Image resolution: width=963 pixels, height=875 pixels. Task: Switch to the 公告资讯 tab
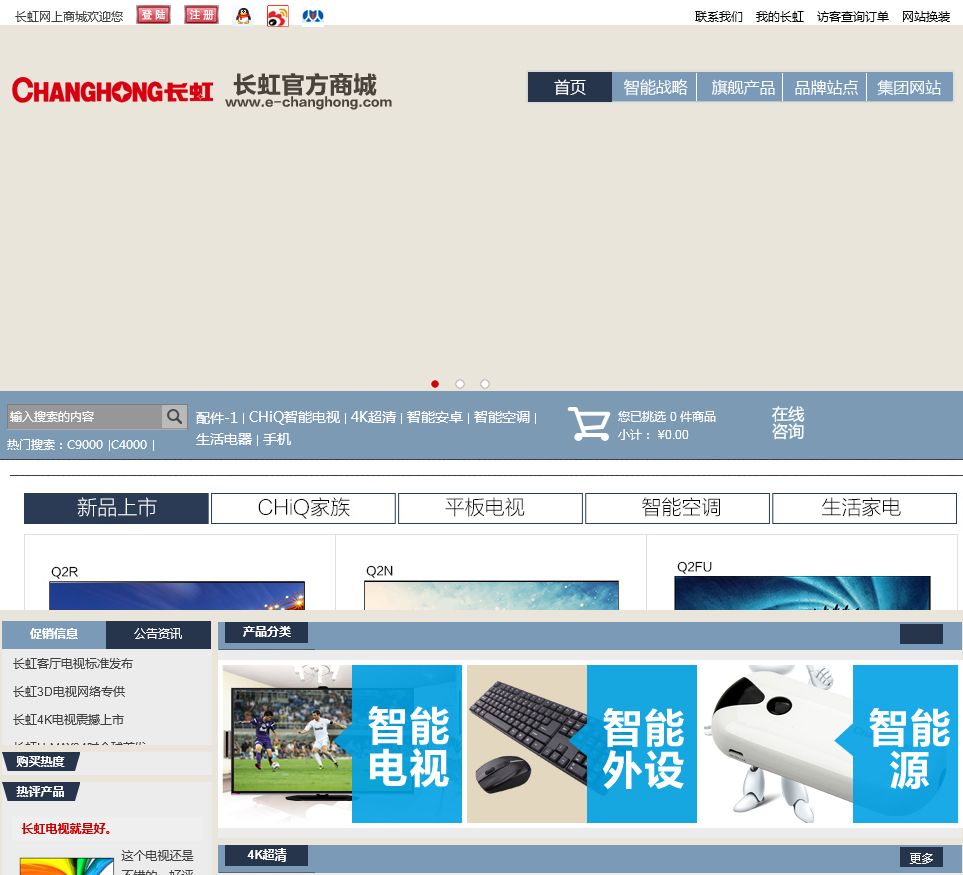[x=158, y=634]
